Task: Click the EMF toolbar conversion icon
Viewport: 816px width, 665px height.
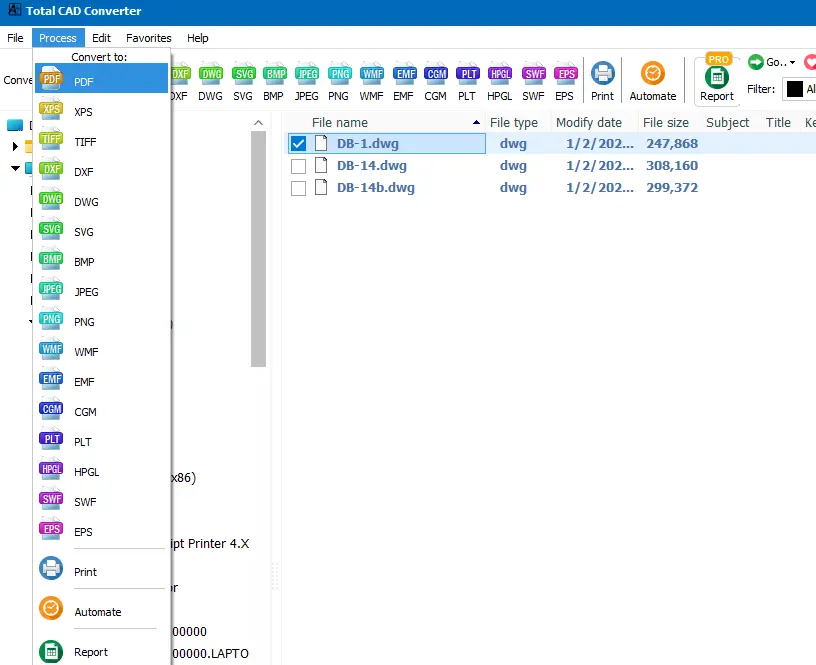Action: [404, 81]
